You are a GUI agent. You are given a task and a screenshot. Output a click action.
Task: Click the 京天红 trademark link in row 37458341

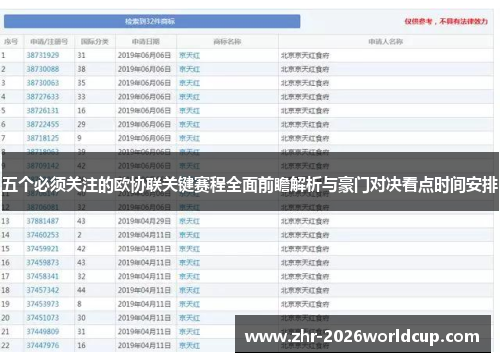(189, 277)
